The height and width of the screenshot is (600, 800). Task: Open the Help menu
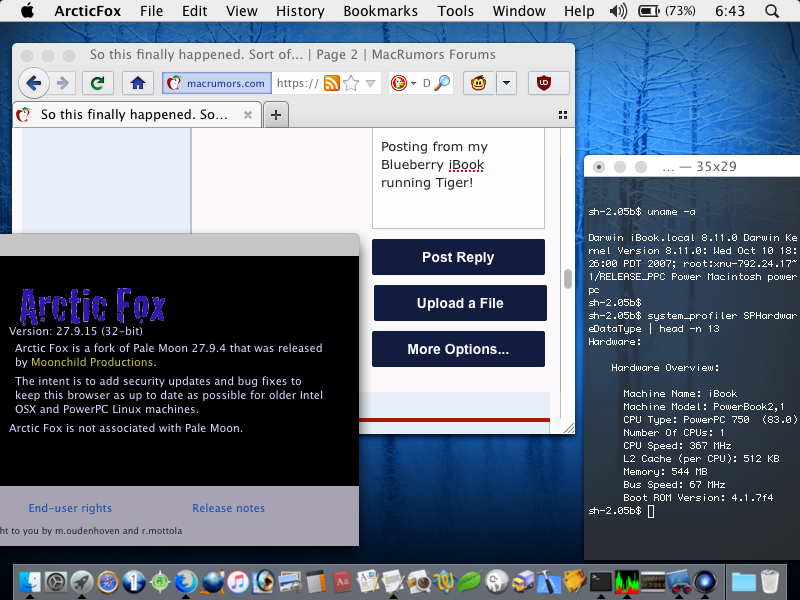(579, 11)
